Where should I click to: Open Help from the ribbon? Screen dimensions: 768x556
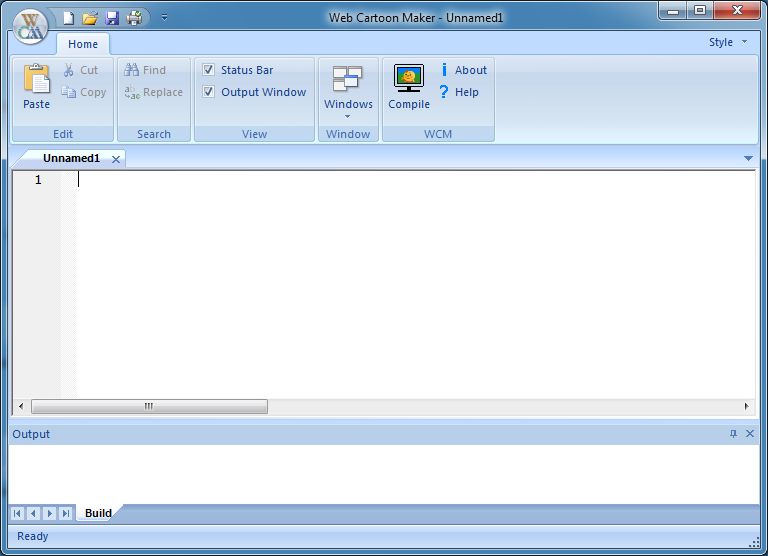[459, 92]
